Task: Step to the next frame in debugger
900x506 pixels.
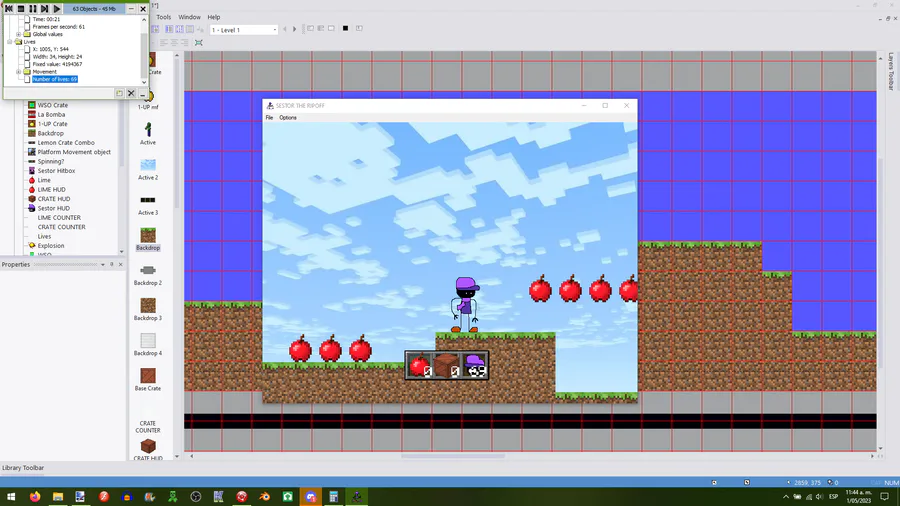Action: (x=44, y=9)
